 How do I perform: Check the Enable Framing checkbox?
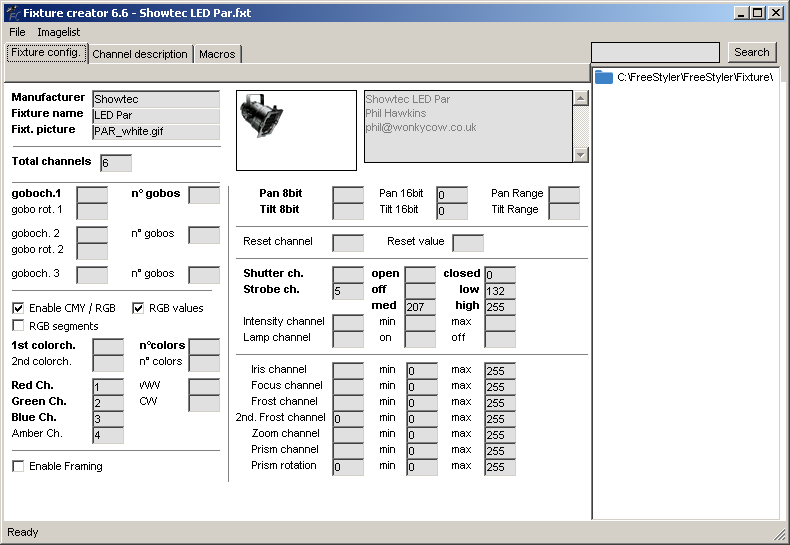tap(18, 466)
